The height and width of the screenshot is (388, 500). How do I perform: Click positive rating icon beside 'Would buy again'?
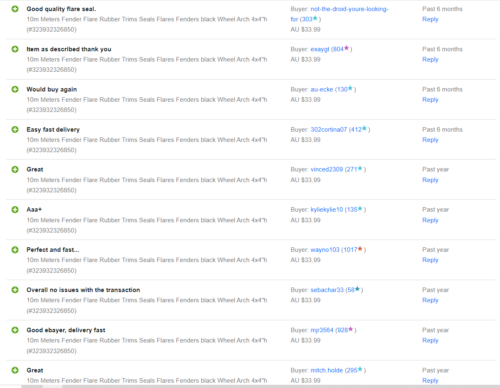(x=15, y=89)
